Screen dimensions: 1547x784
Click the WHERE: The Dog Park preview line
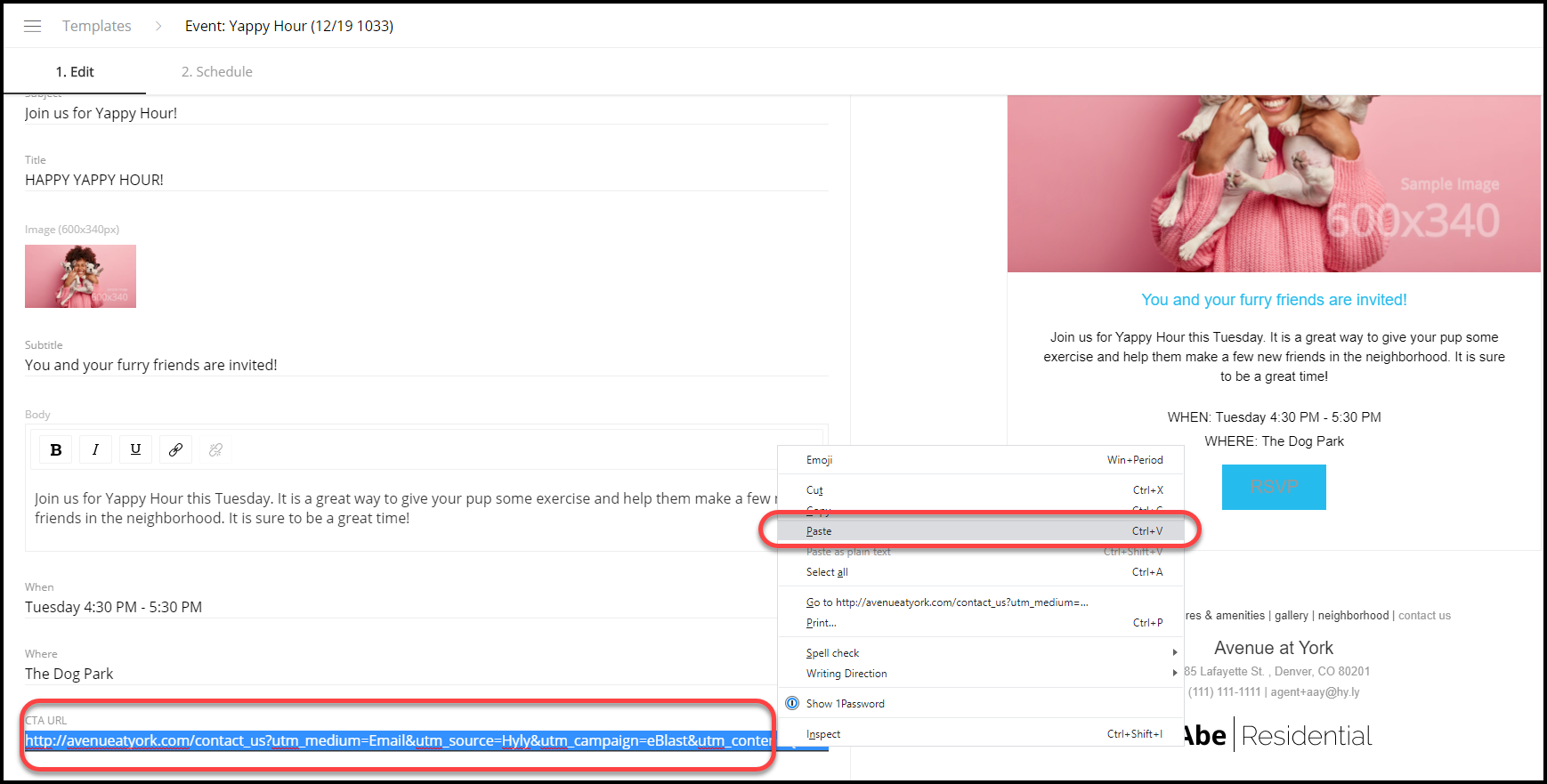coord(1274,441)
